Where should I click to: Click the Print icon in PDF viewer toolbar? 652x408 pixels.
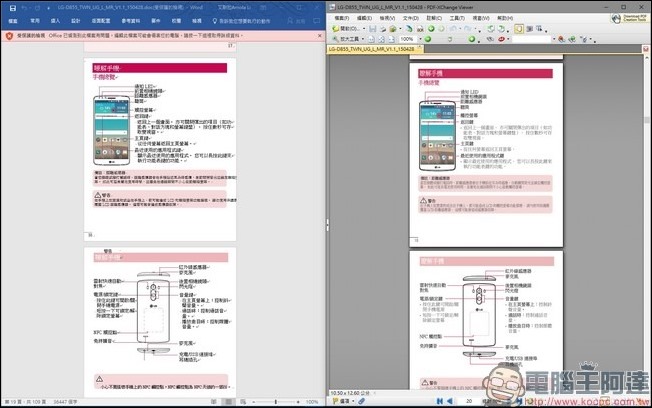383,29
